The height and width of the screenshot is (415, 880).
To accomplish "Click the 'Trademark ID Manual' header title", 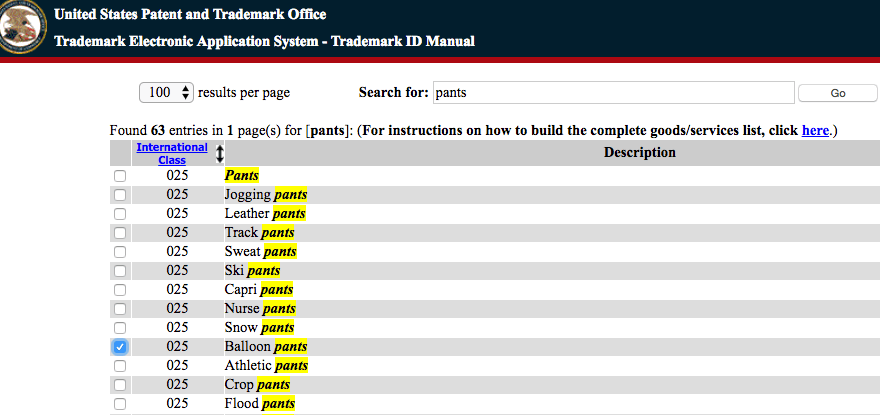I will pos(403,41).
